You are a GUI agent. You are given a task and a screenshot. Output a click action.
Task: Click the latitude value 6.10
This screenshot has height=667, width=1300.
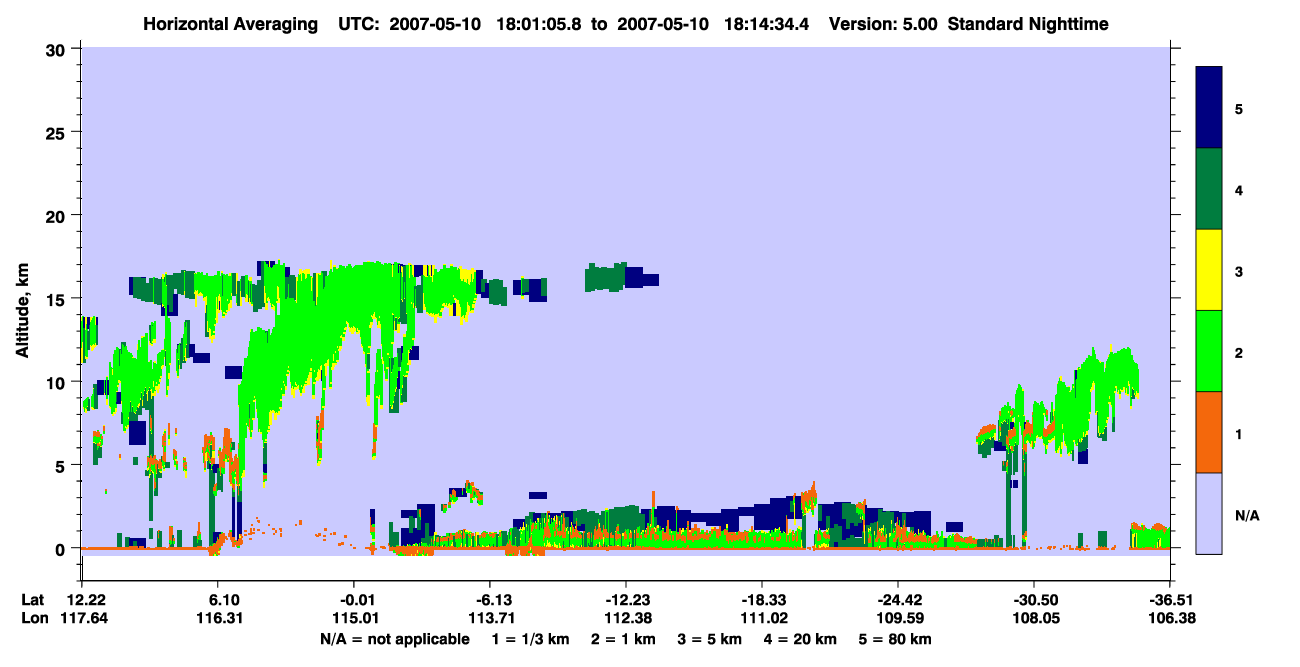click(x=224, y=599)
